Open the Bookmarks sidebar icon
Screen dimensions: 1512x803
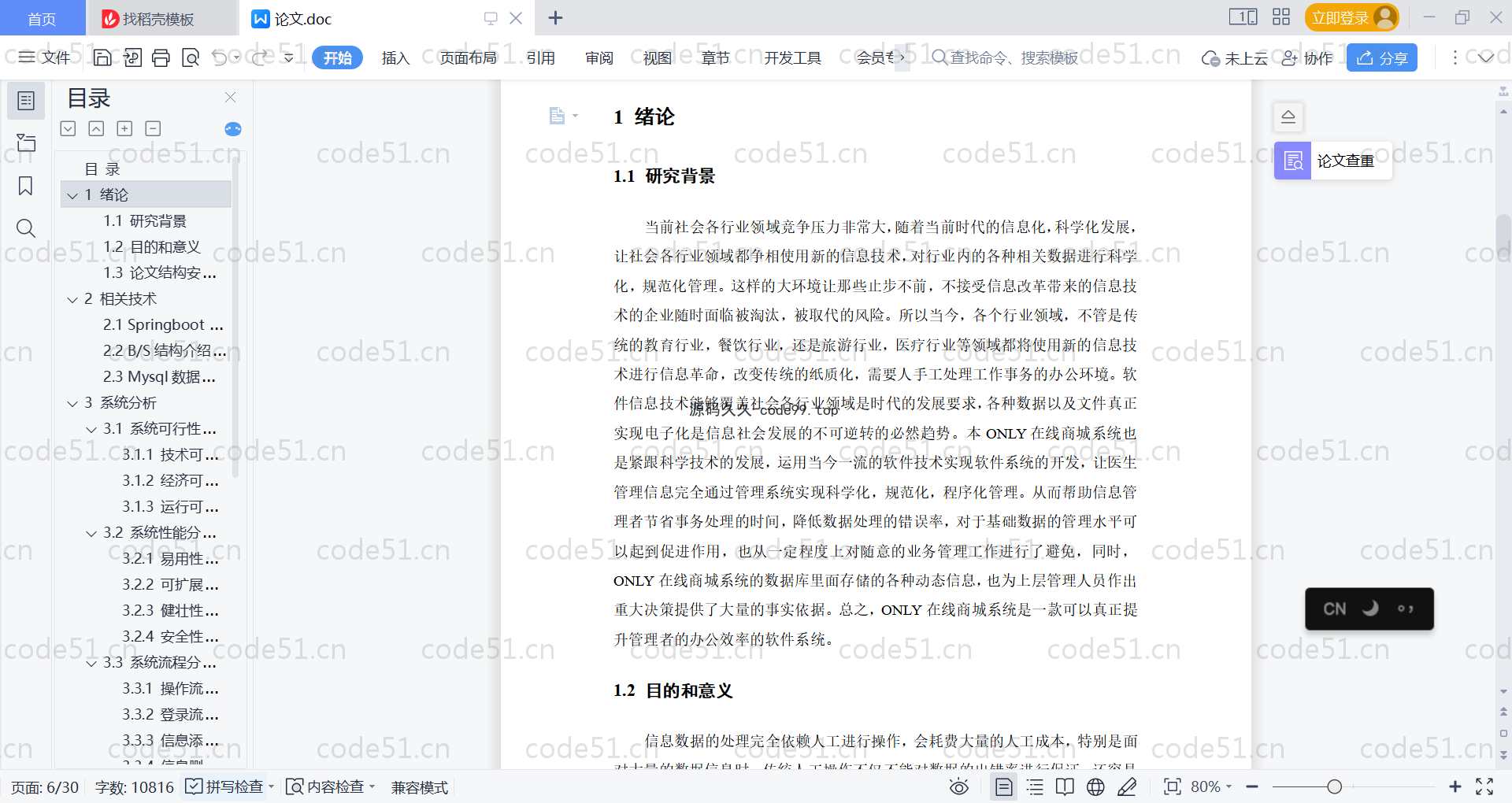click(x=26, y=186)
